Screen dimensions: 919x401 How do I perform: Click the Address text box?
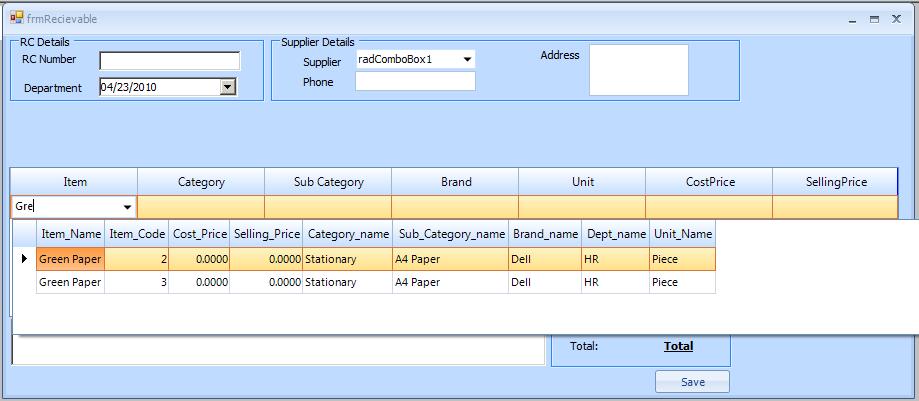coord(638,70)
